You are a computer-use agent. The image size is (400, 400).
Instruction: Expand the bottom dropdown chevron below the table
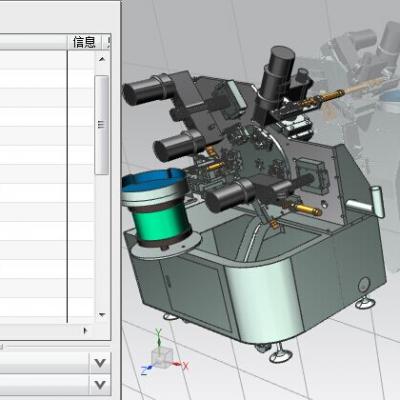pyautogui.click(x=100, y=385)
